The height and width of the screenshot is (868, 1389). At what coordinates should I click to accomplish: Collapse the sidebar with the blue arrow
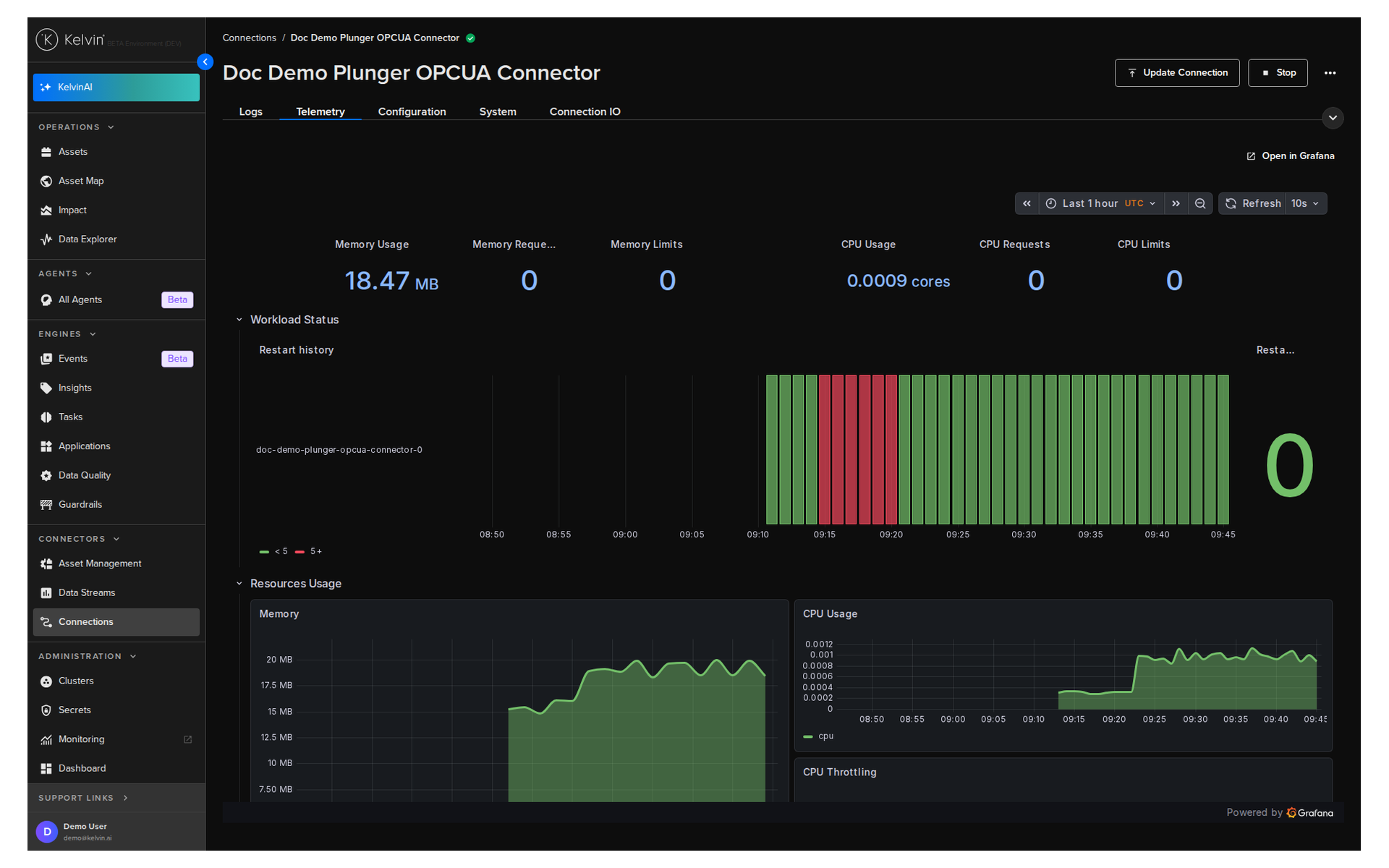pos(205,62)
